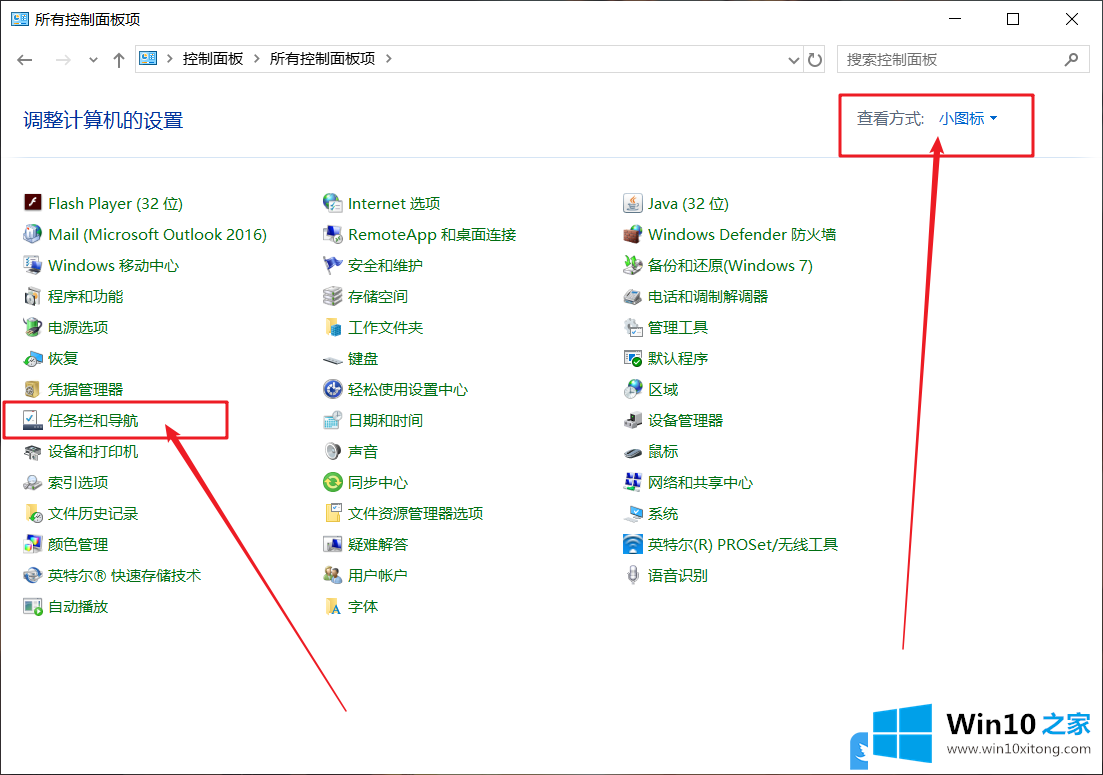
Task: Click the Internet 选项 globe icon
Action: click(x=332, y=203)
